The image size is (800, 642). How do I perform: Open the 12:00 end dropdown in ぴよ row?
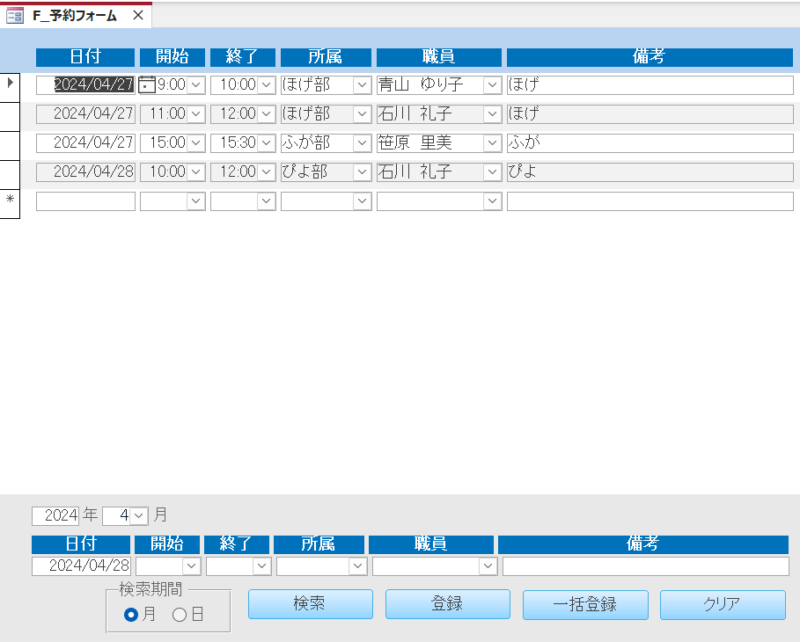[x=266, y=172]
